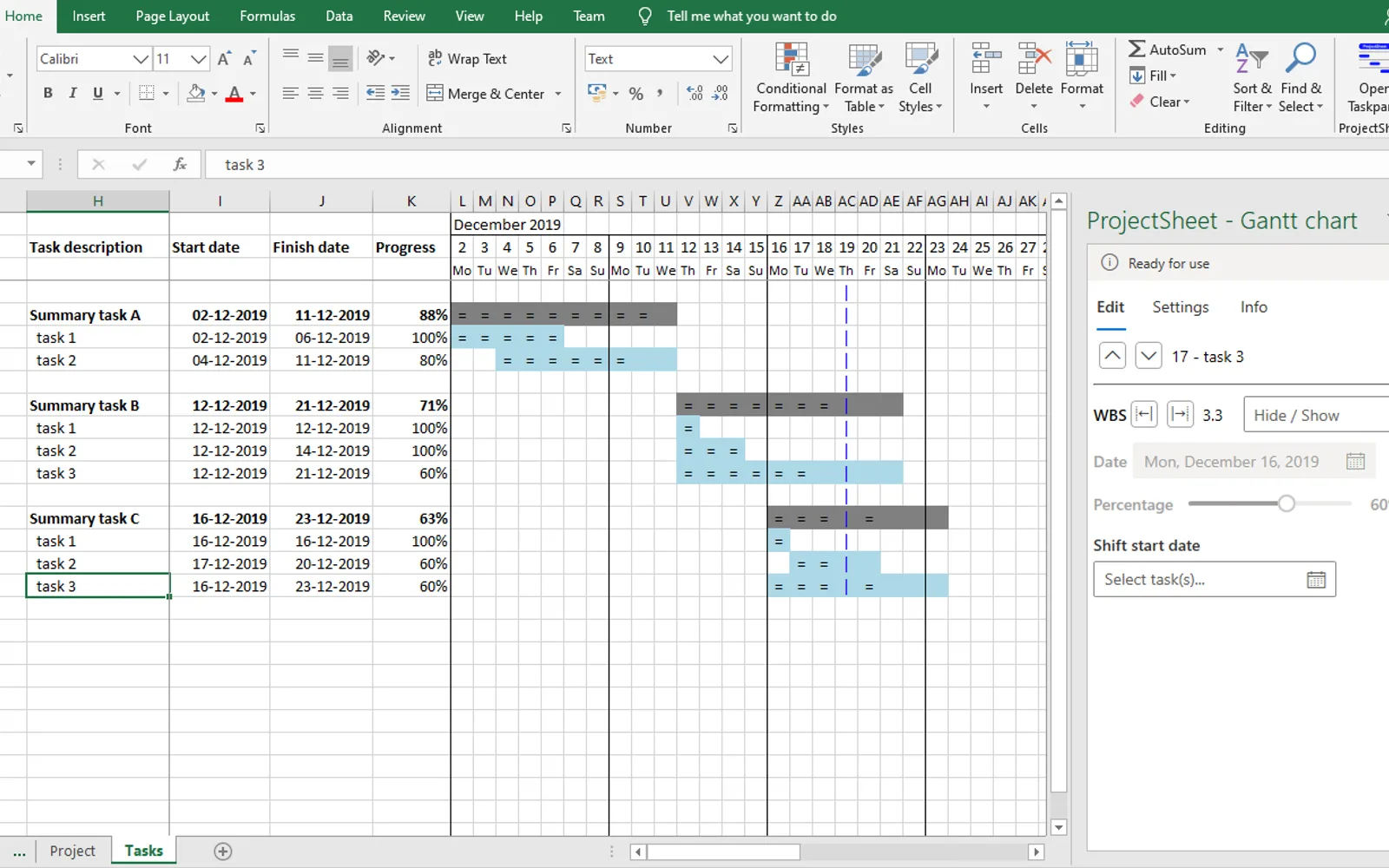Click the Wrap Text button
This screenshot has width=1389, height=868.
(467, 58)
